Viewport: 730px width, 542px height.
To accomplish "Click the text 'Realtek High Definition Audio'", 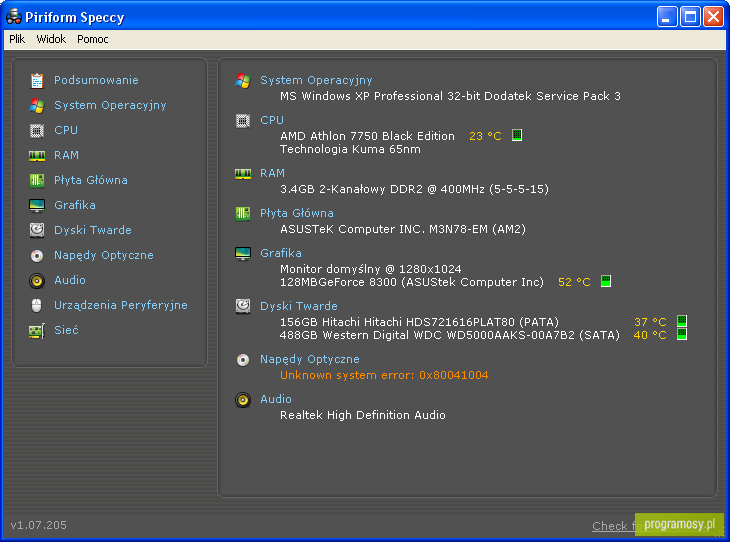I will pos(363,415).
